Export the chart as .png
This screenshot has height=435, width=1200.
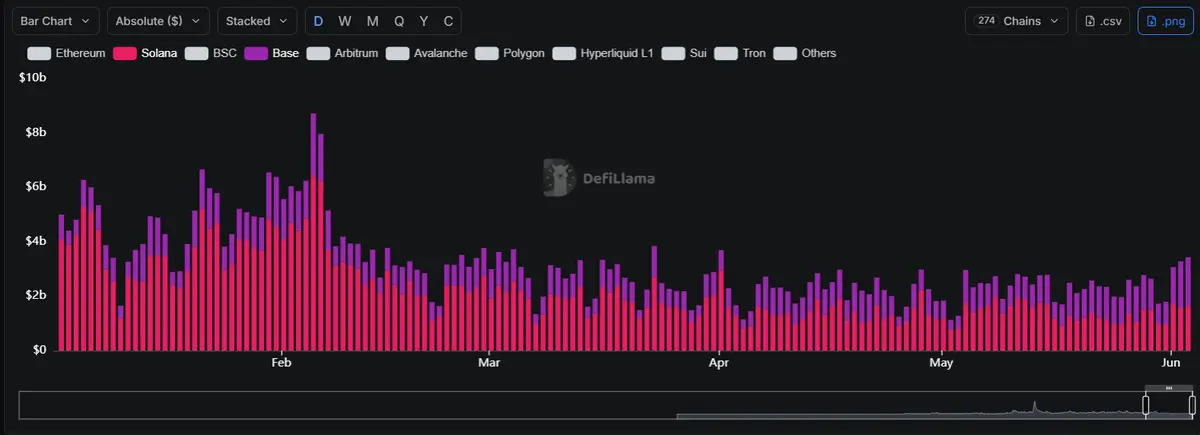(x=1165, y=21)
